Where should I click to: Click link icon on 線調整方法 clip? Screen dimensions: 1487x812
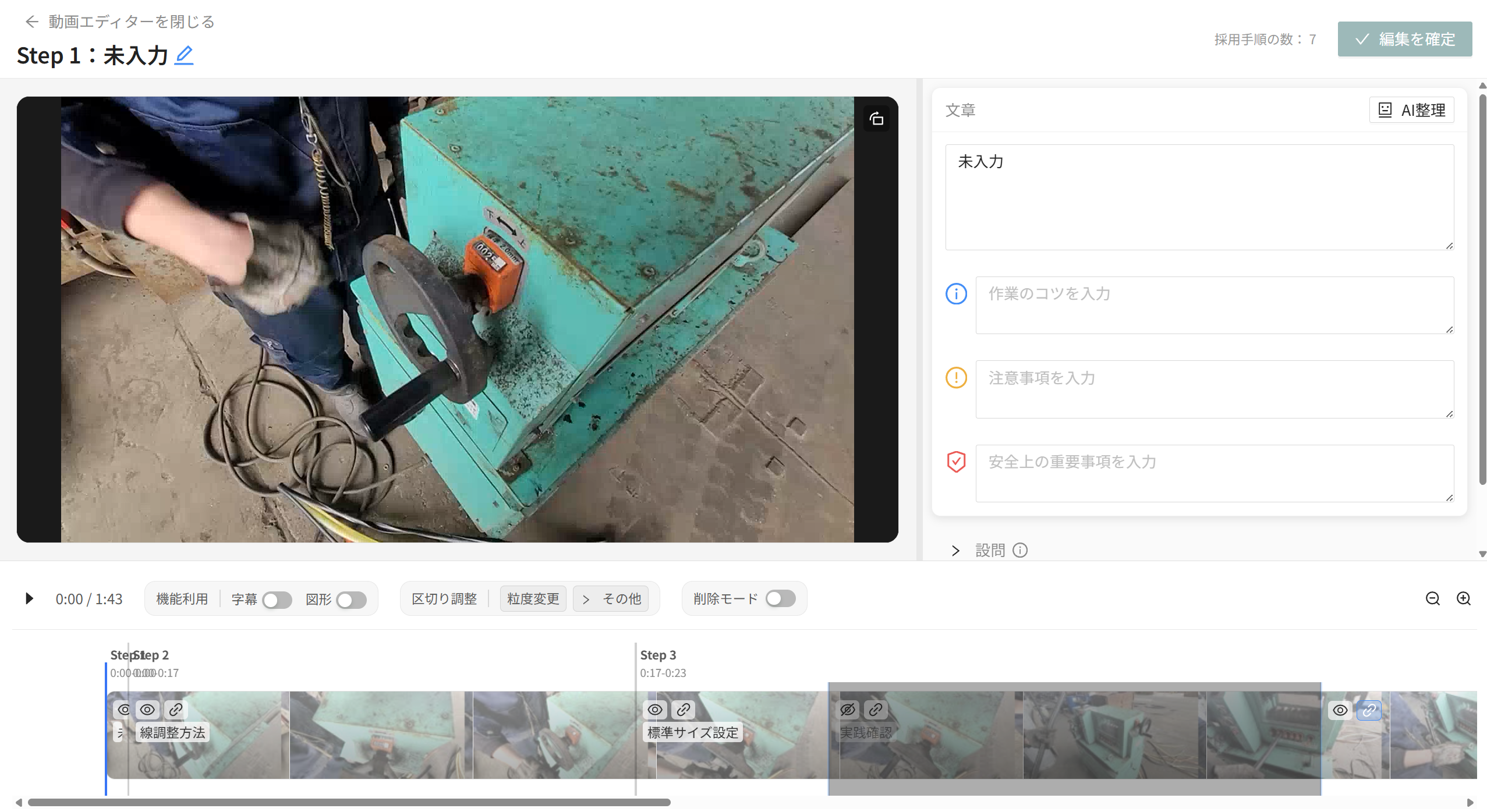coord(176,710)
